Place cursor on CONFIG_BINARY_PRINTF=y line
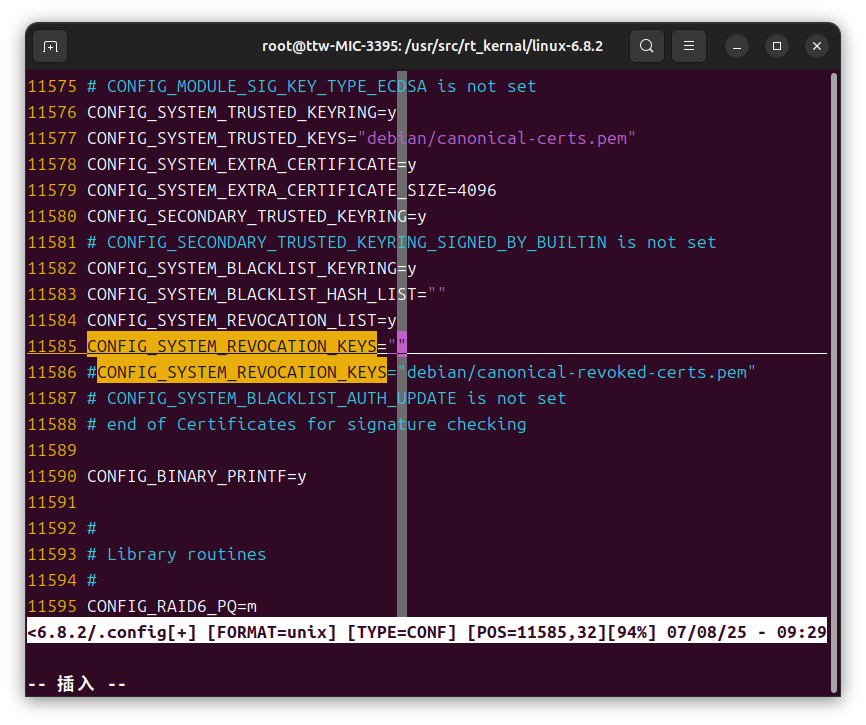This screenshot has height=725, width=866. [195, 476]
